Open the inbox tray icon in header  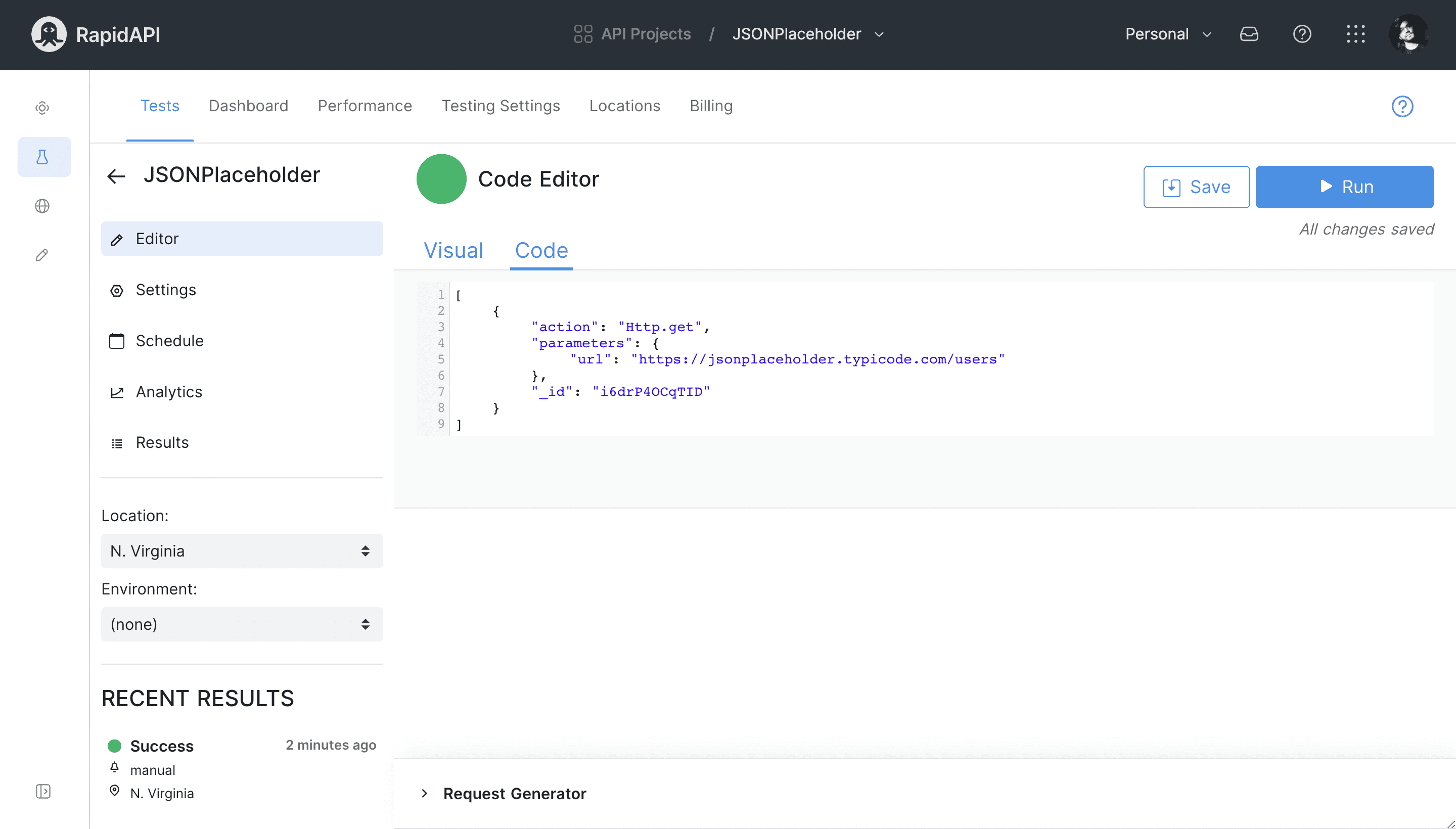(x=1249, y=34)
